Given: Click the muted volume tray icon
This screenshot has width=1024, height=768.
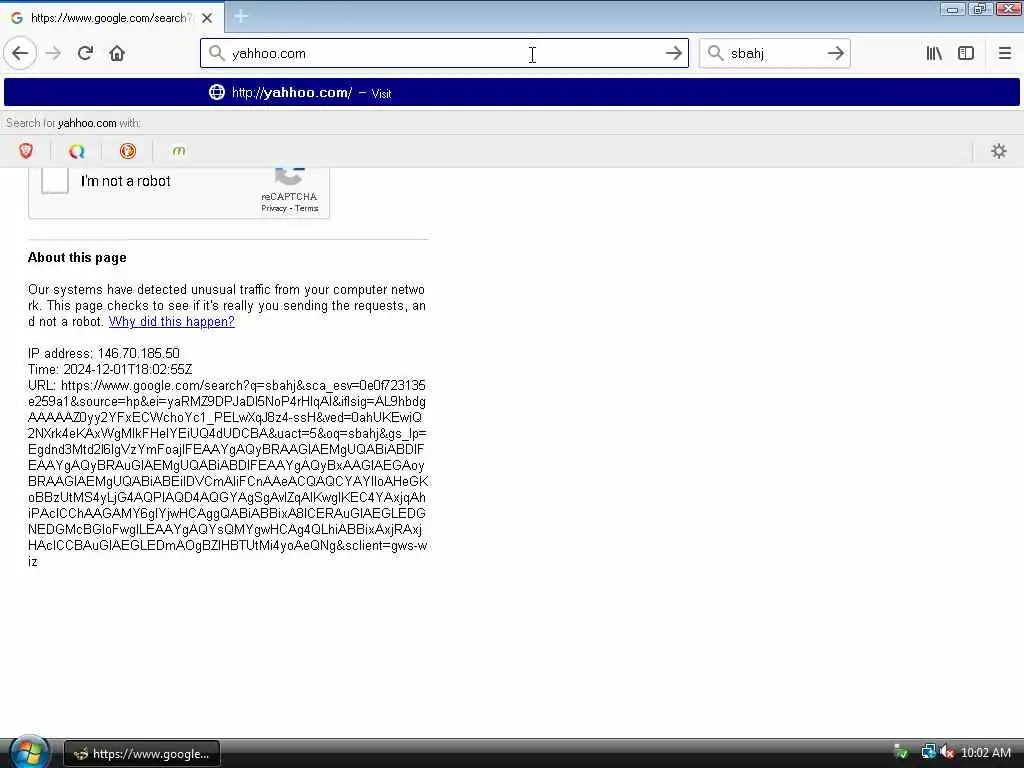Looking at the screenshot, I should [x=947, y=752].
